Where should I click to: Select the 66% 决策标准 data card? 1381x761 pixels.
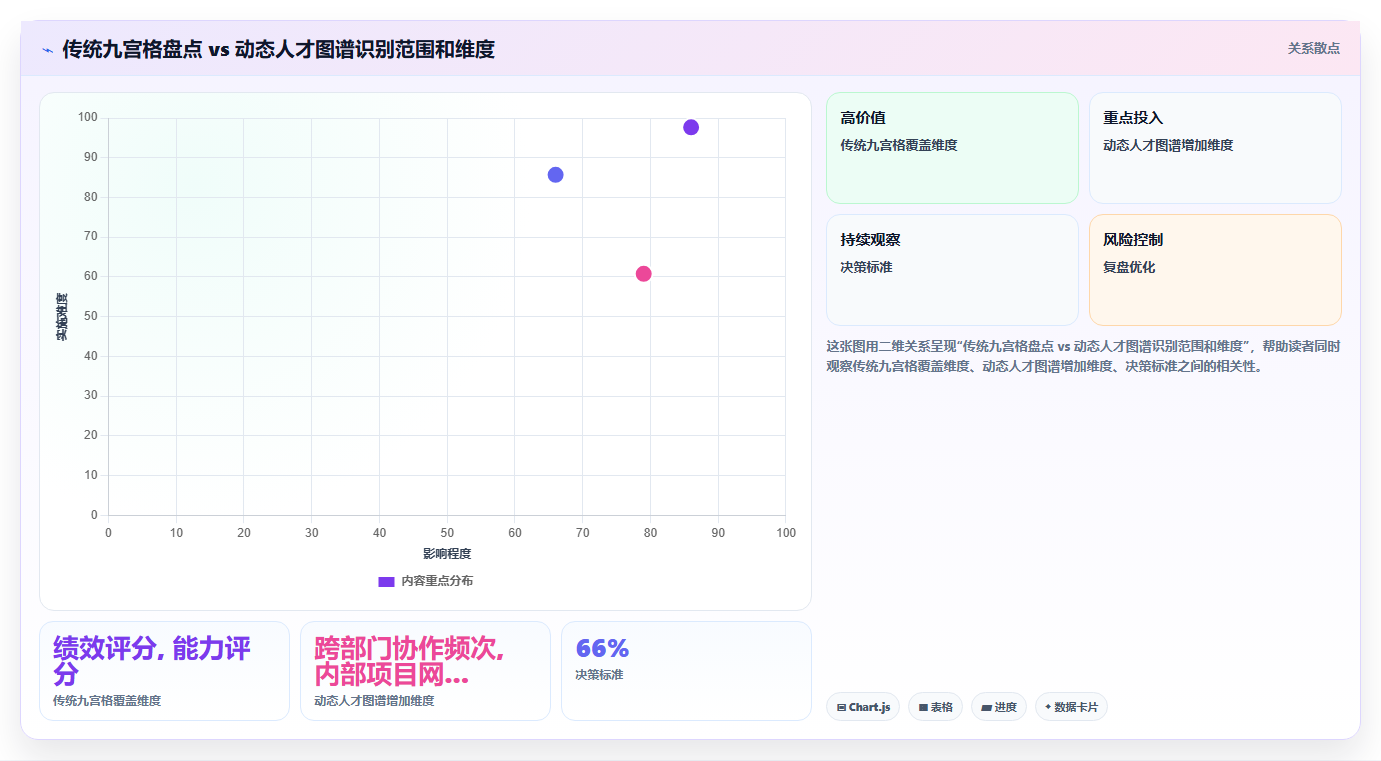pos(686,671)
